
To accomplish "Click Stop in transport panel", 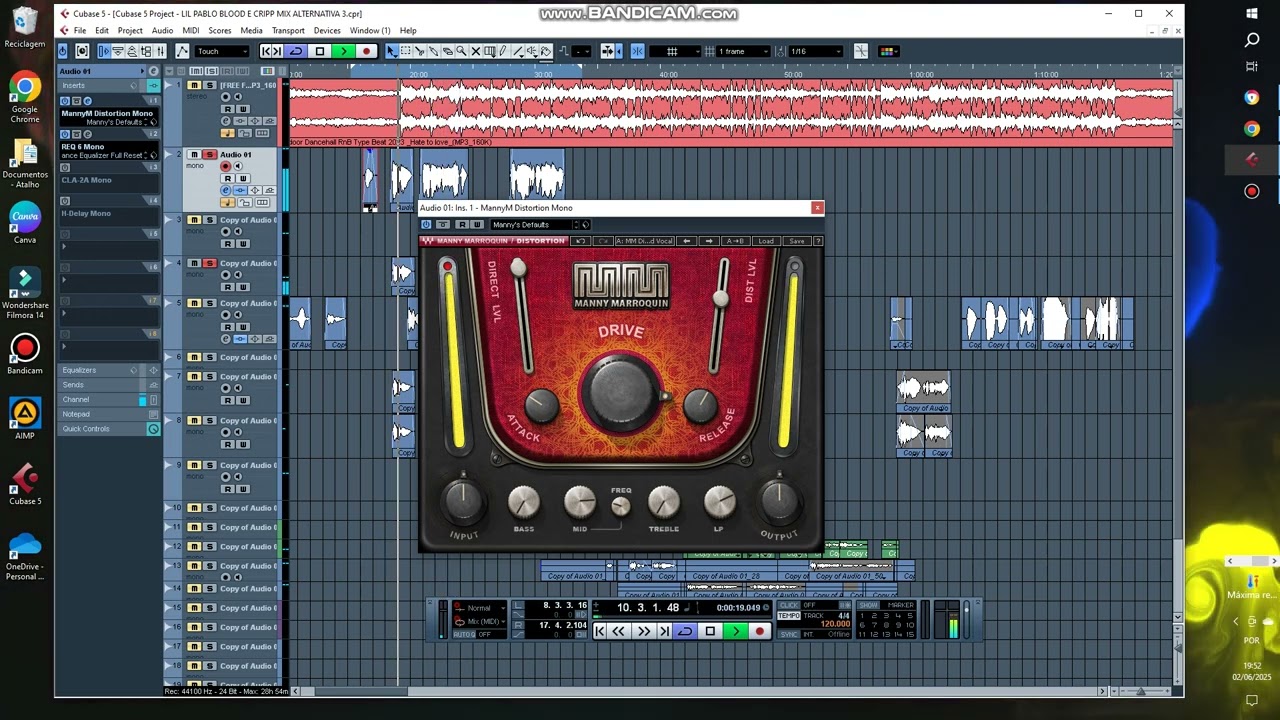I will [x=710, y=631].
